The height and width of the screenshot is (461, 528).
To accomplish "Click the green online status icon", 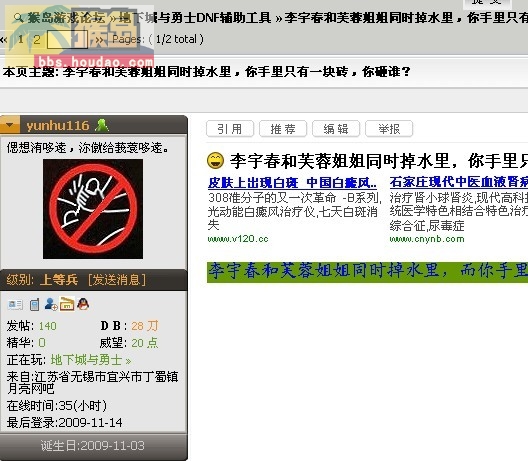I will click(x=102, y=125).
